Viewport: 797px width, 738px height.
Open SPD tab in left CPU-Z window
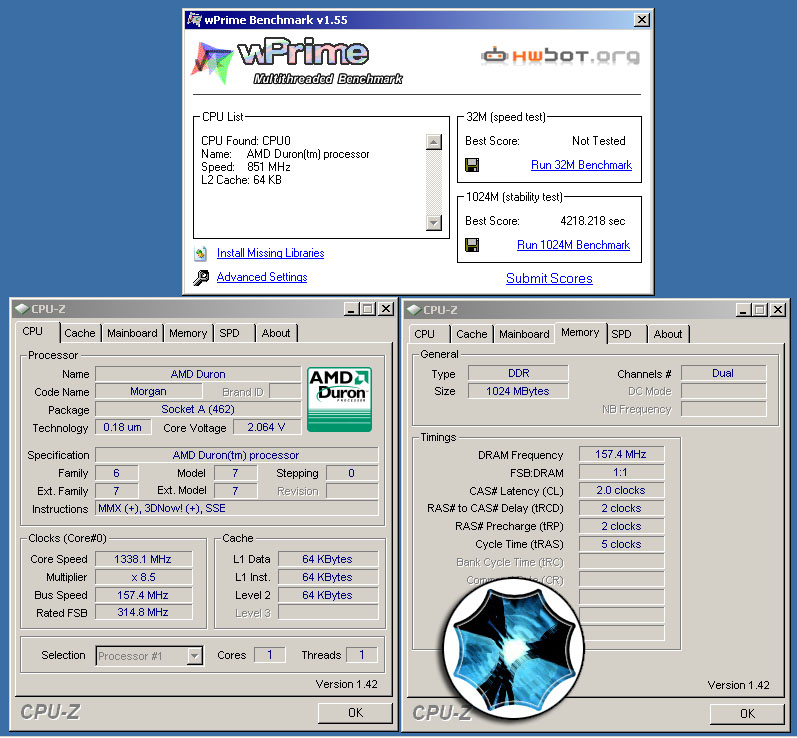229,333
